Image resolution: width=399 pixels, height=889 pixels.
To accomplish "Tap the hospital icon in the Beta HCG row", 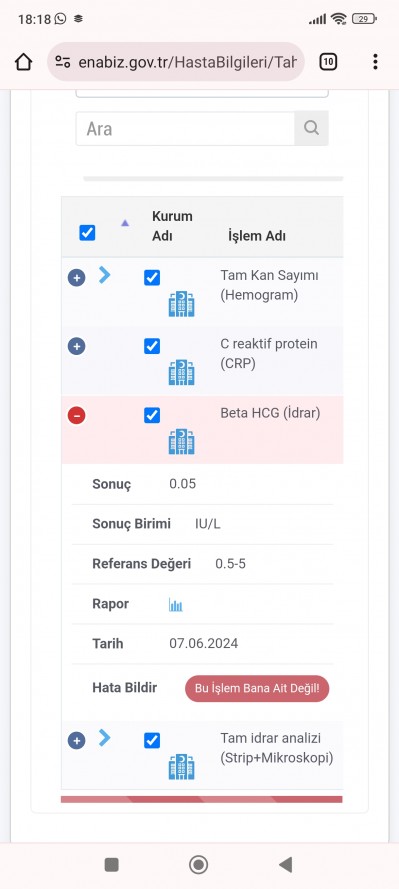I will 181,442.
